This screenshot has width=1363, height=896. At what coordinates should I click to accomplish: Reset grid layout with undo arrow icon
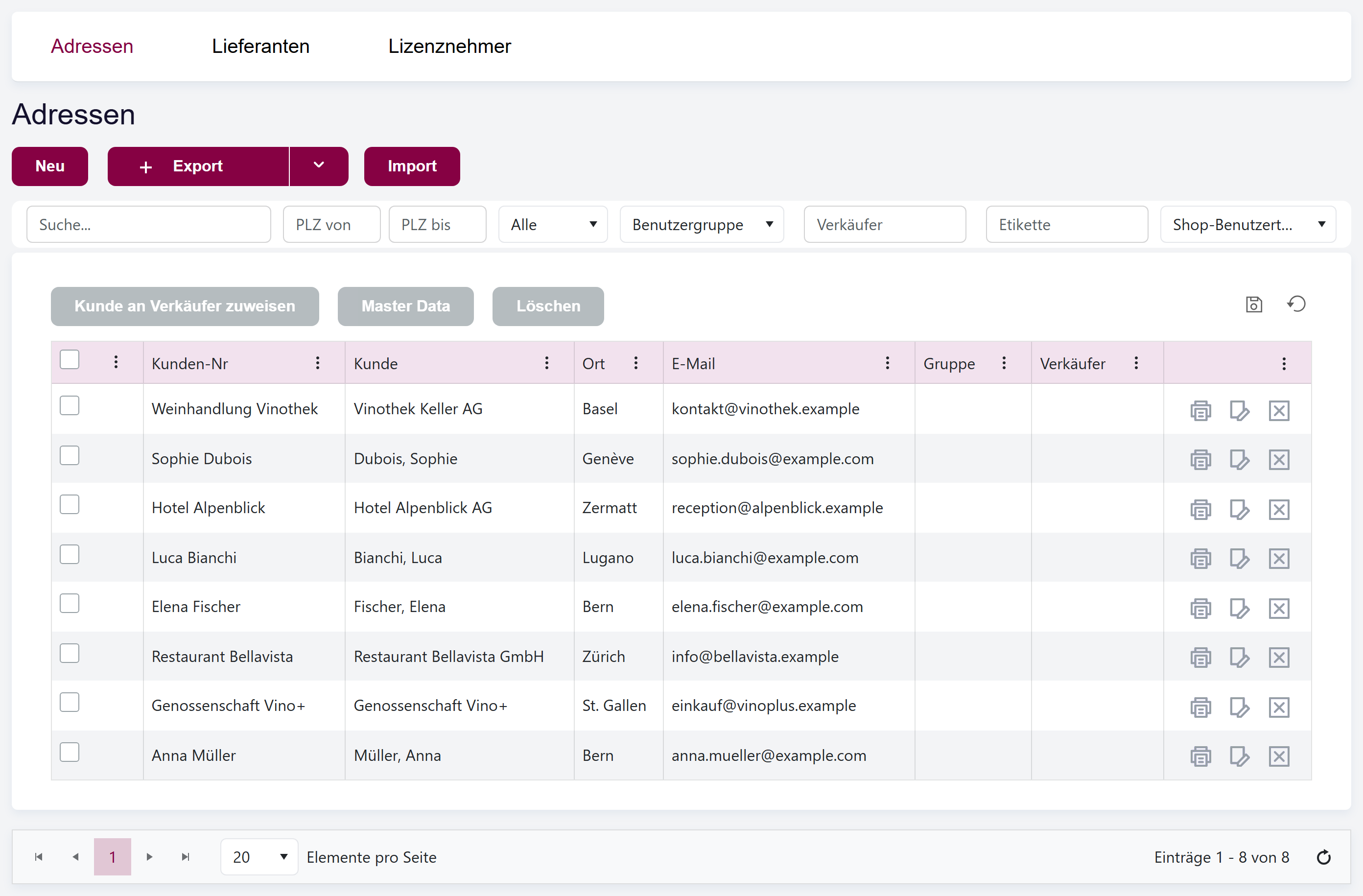1296,304
